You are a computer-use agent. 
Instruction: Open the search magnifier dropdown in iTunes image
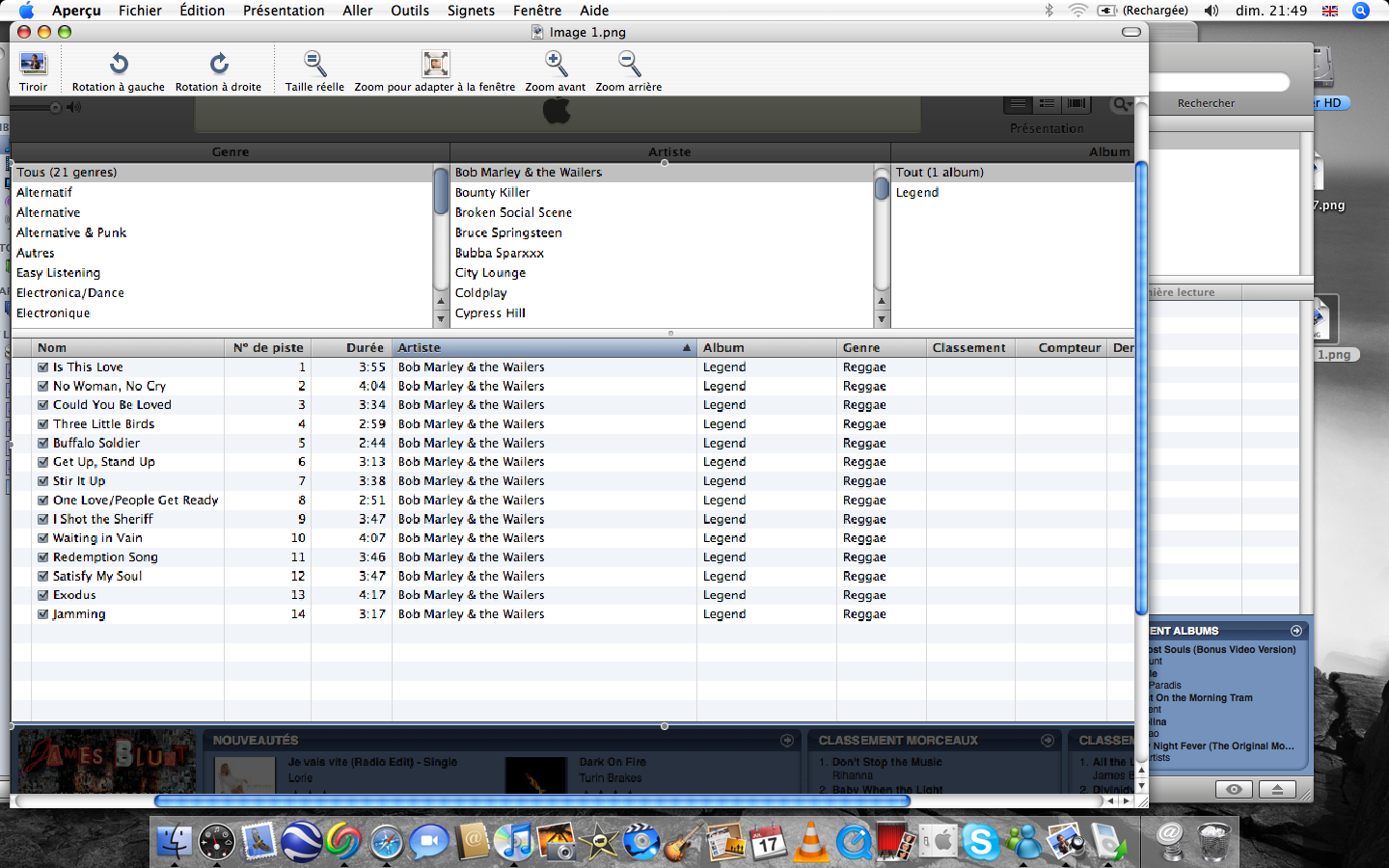point(1122,104)
